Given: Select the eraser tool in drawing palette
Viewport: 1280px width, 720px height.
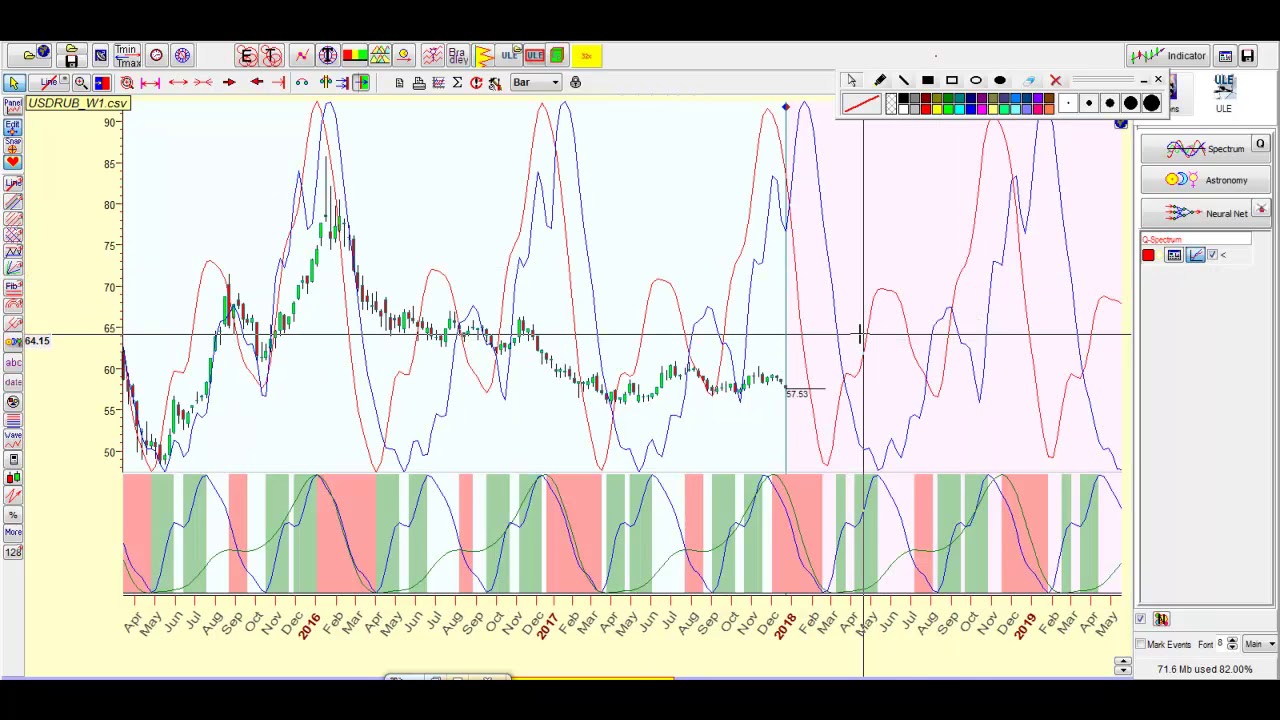Looking at the screenshot, I should point(1029,81).
